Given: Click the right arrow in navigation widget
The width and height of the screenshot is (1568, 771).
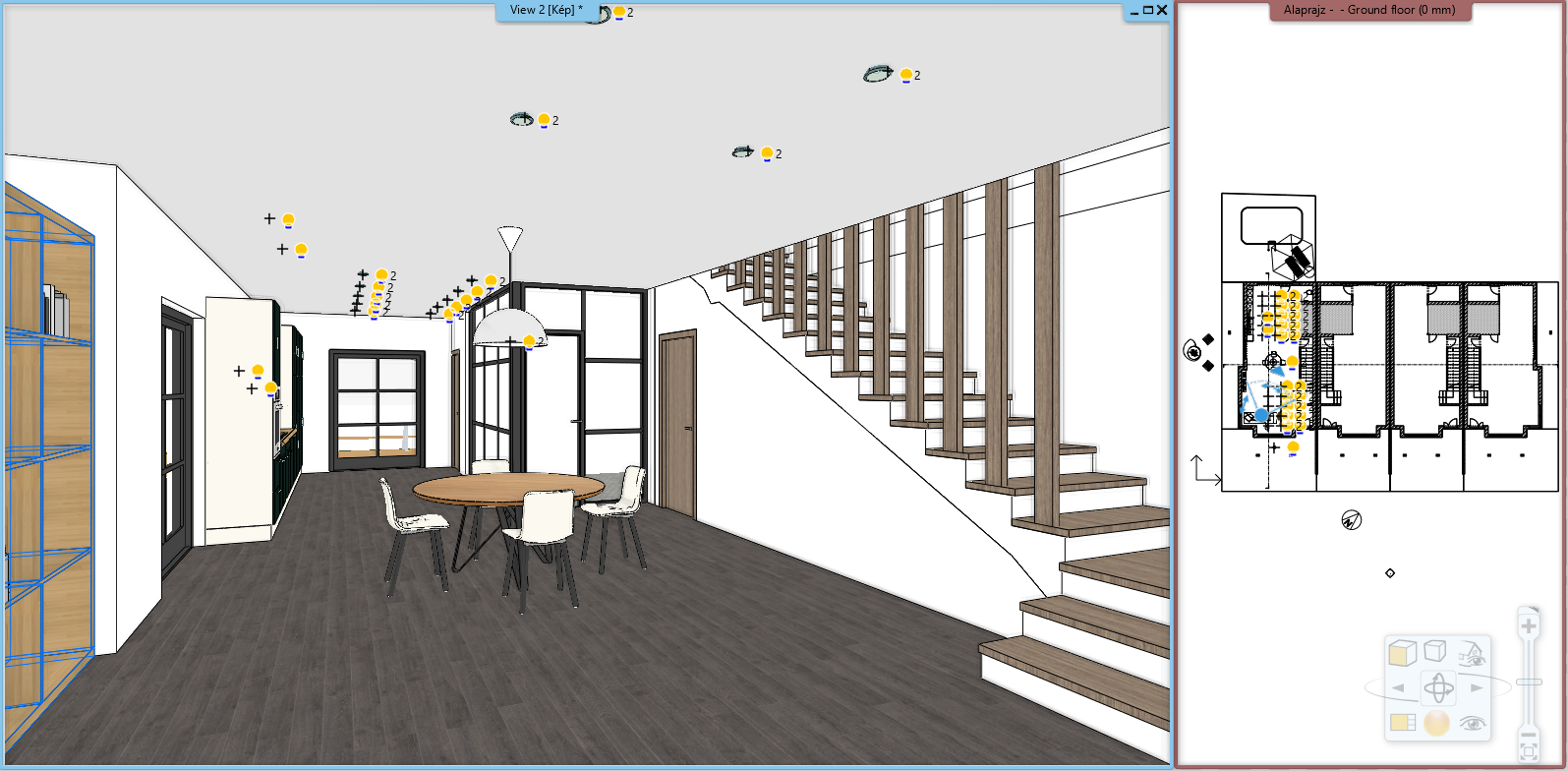Looking at the screenshot, I should 1477,687.
